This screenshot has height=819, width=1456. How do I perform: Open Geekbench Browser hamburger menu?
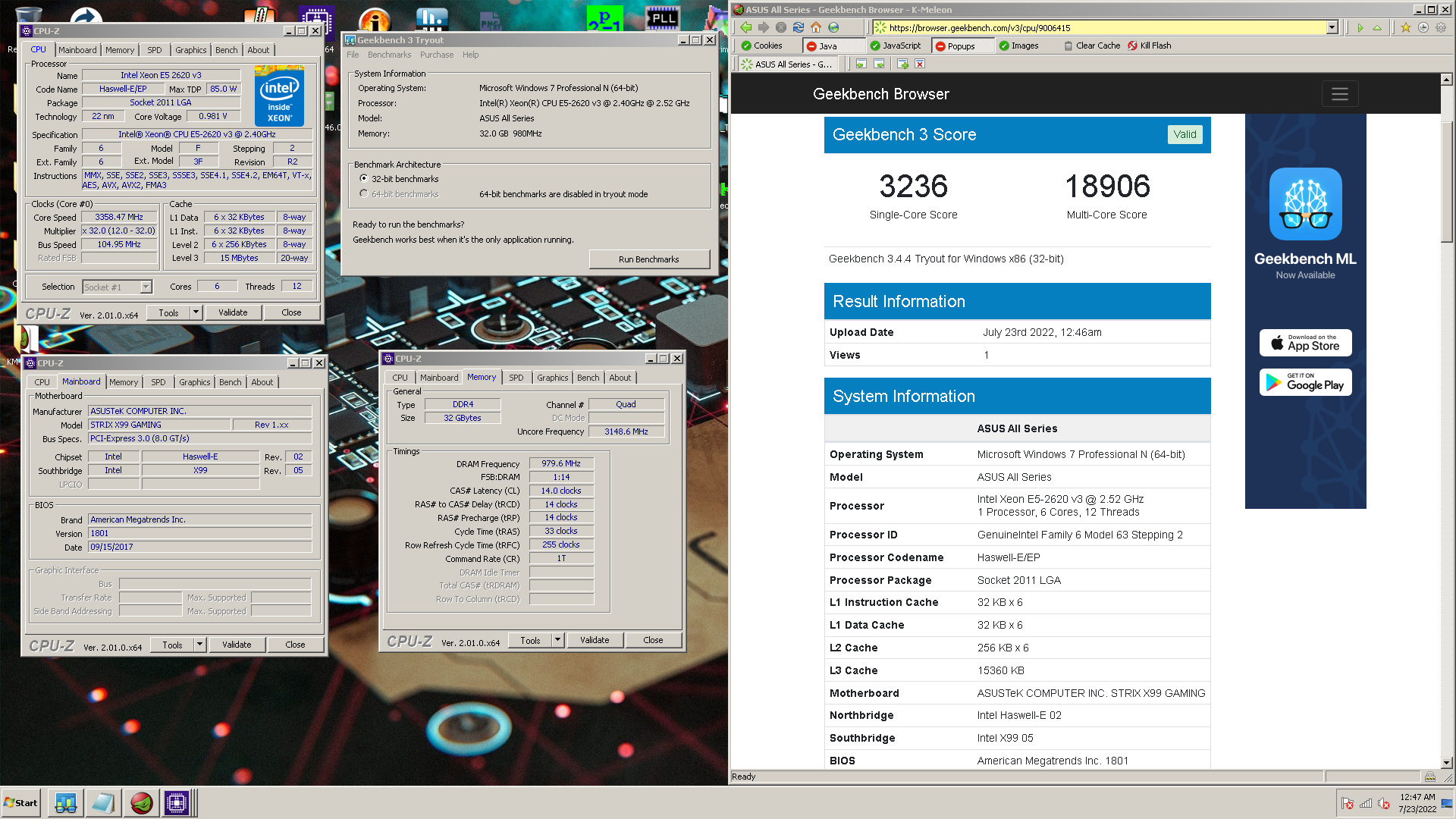1340,94
